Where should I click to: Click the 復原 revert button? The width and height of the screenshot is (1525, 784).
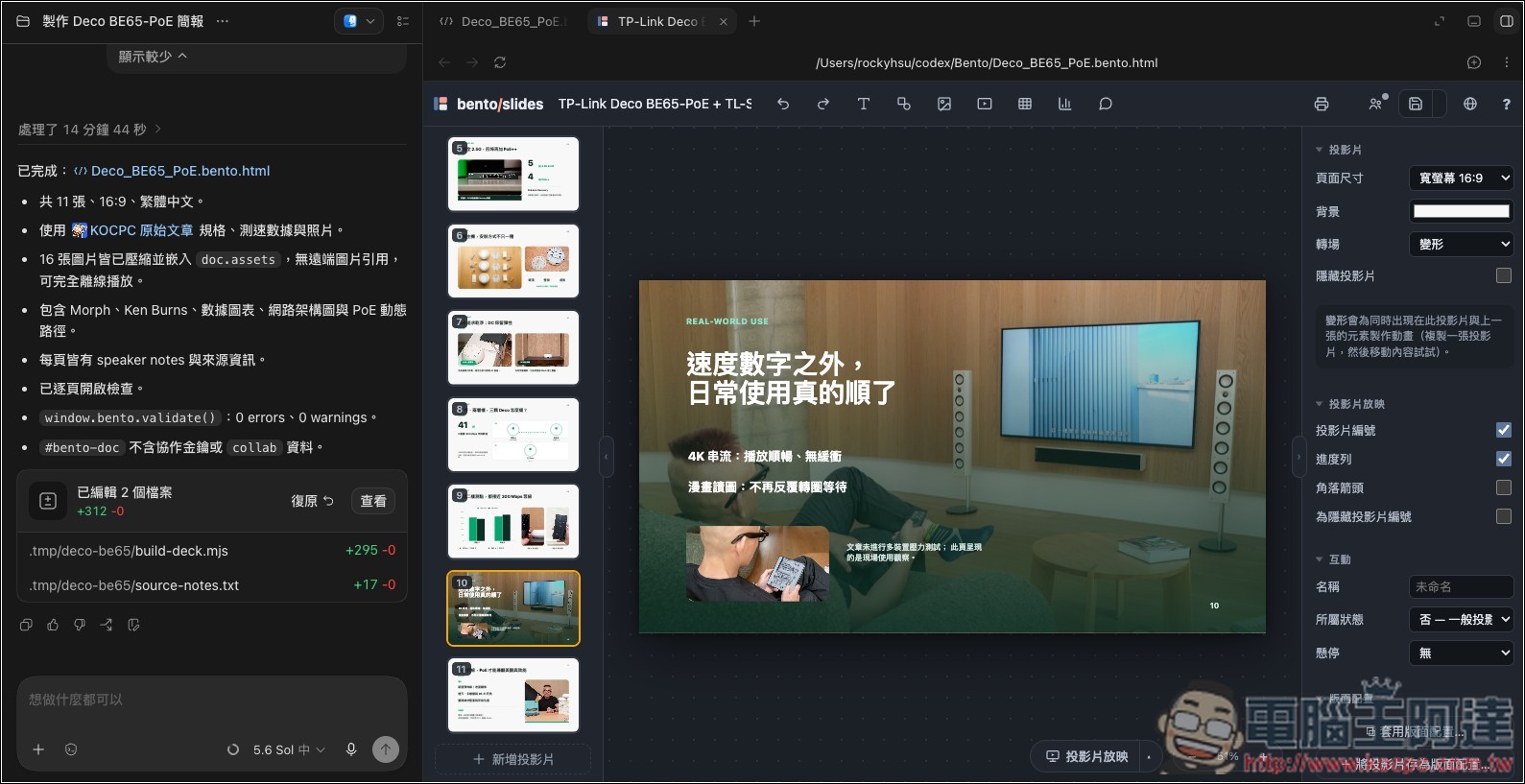[x=312, y=501]
